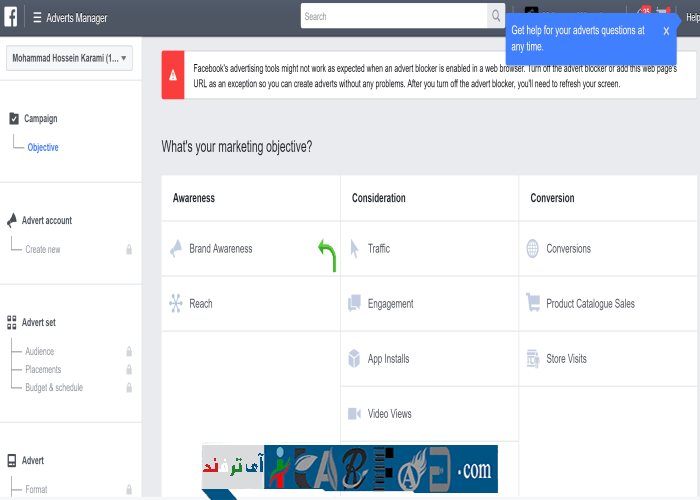Click Create new under Advert account
The height and width of the screenshot is (500, 700).
coord(43,250)
